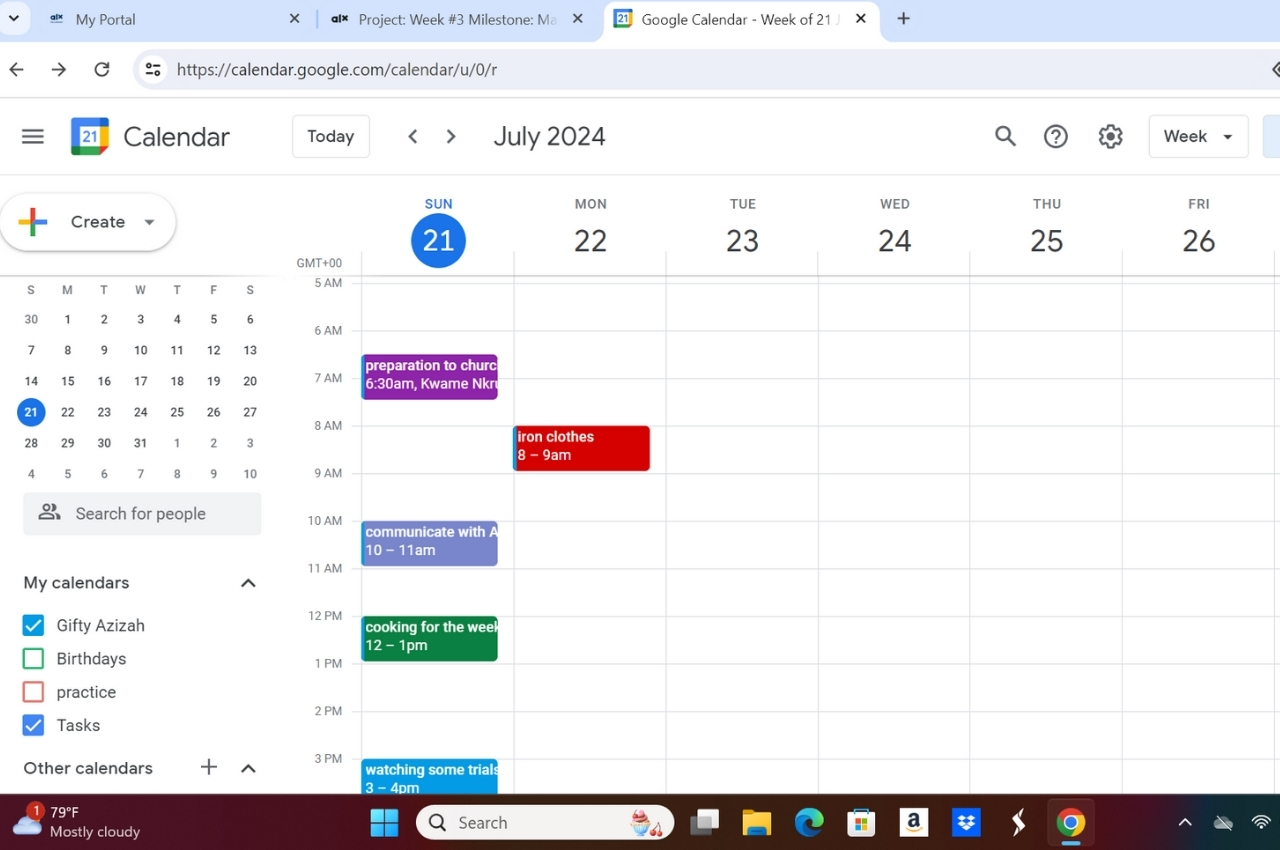Collapse the Other calendars section
1280x850 pixels.
[x=248, y=768]
